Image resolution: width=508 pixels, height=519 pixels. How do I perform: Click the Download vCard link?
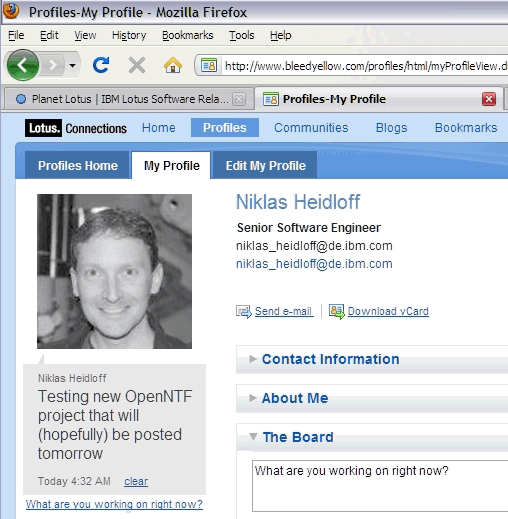pyautogui.click(x=388, y=311)
